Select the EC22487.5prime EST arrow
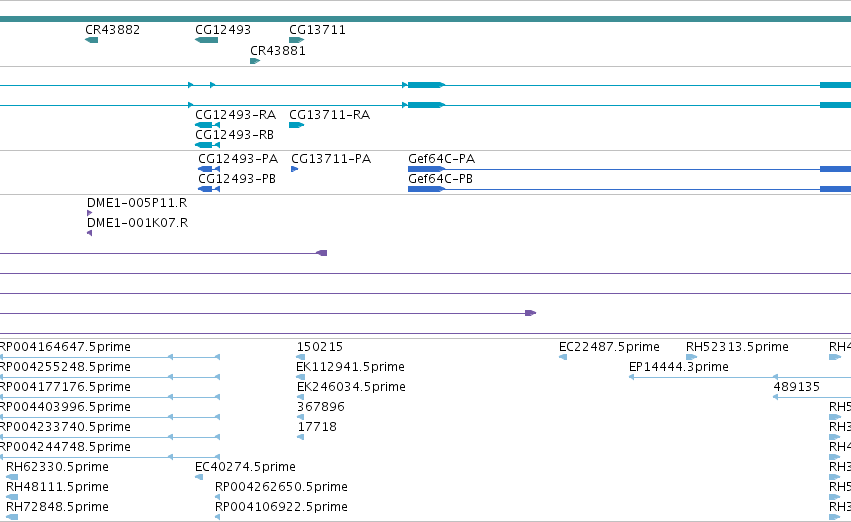The width and height of the screenshot is (851, 522). 563,357
